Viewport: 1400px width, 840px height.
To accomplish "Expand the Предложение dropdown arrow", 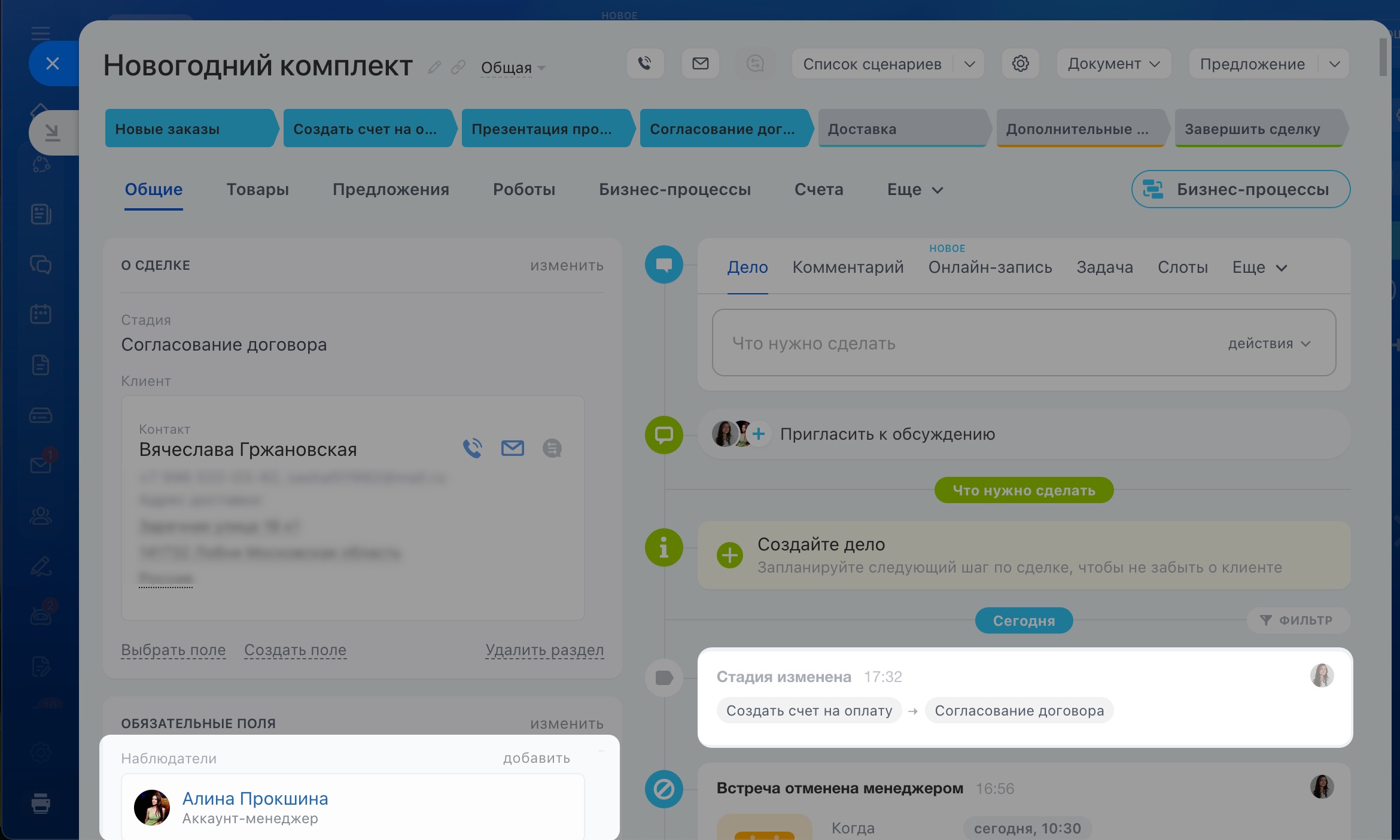I will tap(1334, 63).
